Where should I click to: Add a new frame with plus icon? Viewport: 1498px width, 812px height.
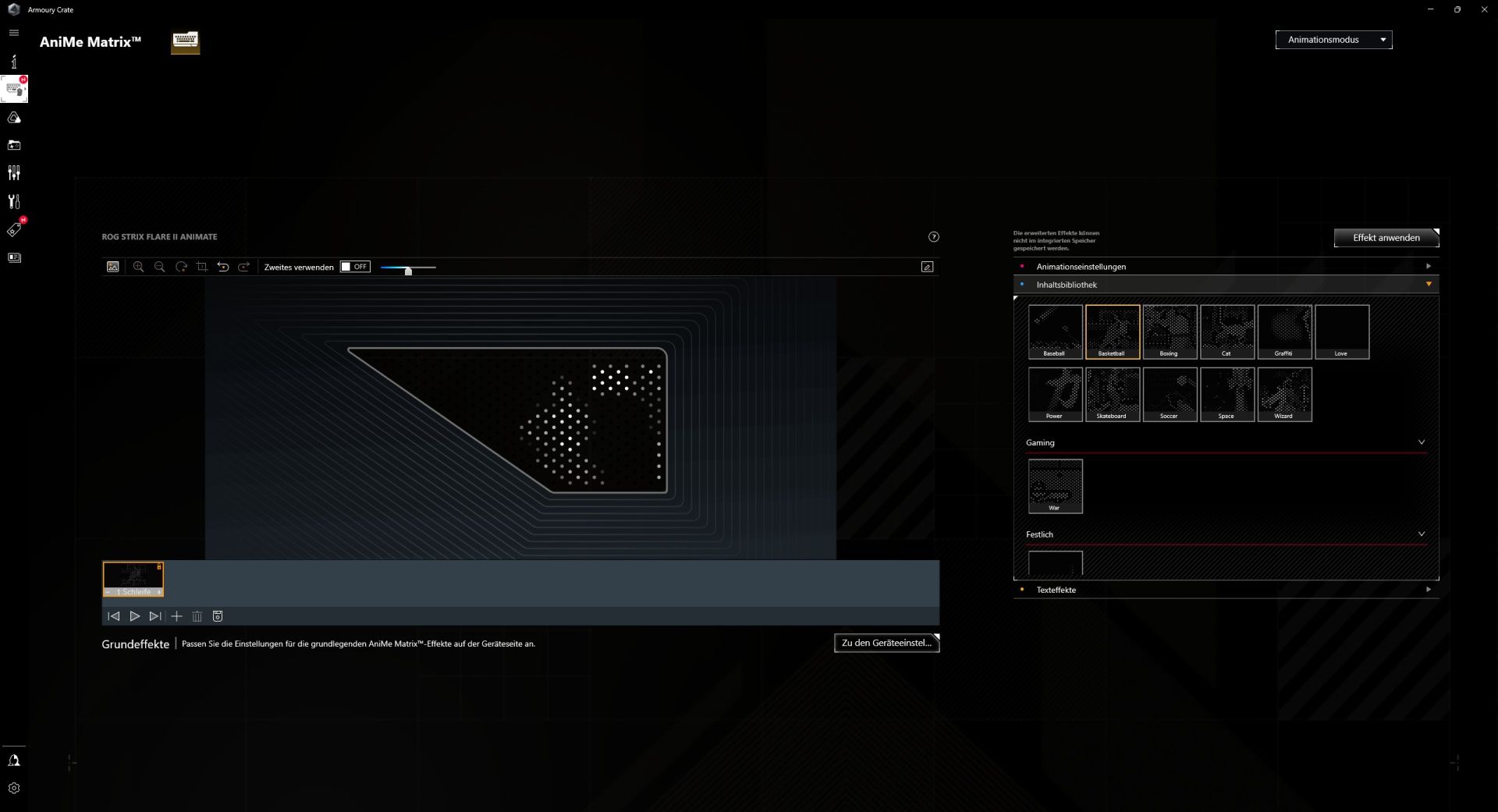click(176, 616)
